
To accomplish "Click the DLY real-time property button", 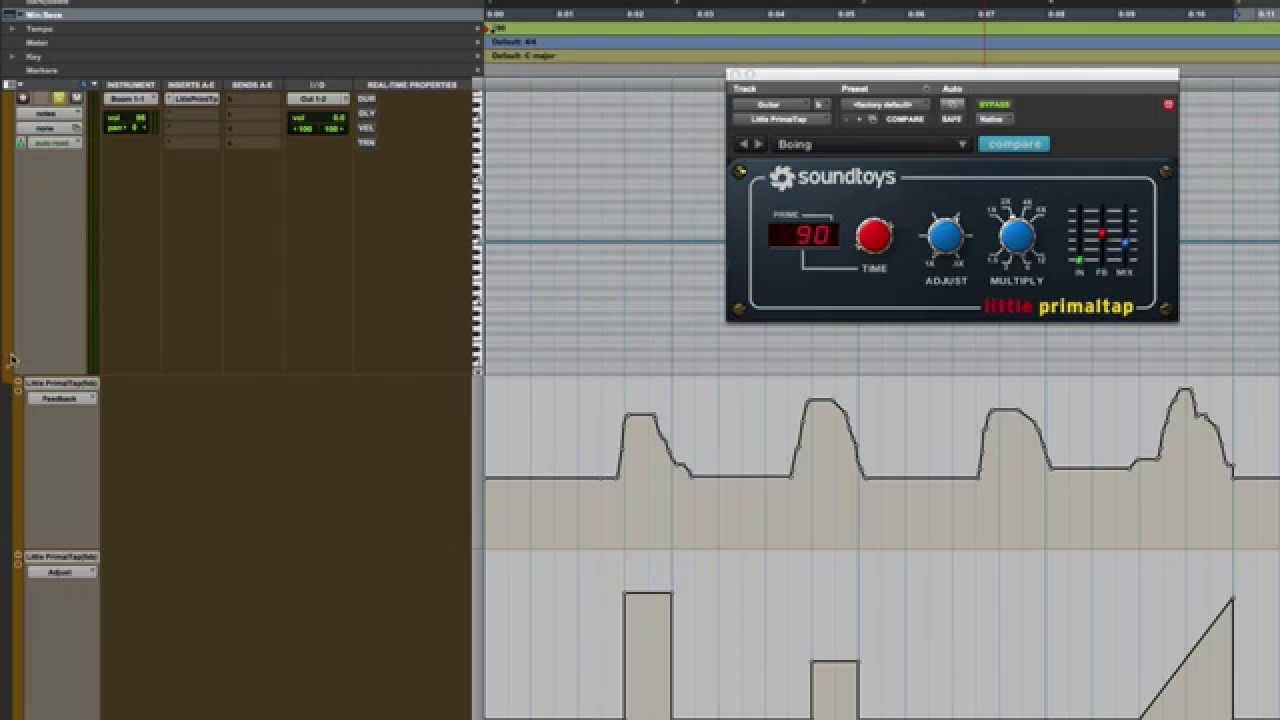I will click(366, 113).
